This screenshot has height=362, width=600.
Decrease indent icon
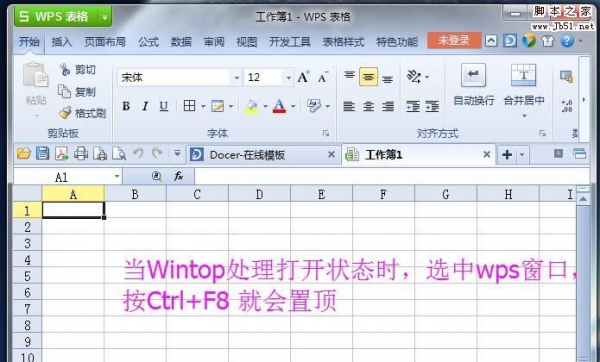pos(413,106)
